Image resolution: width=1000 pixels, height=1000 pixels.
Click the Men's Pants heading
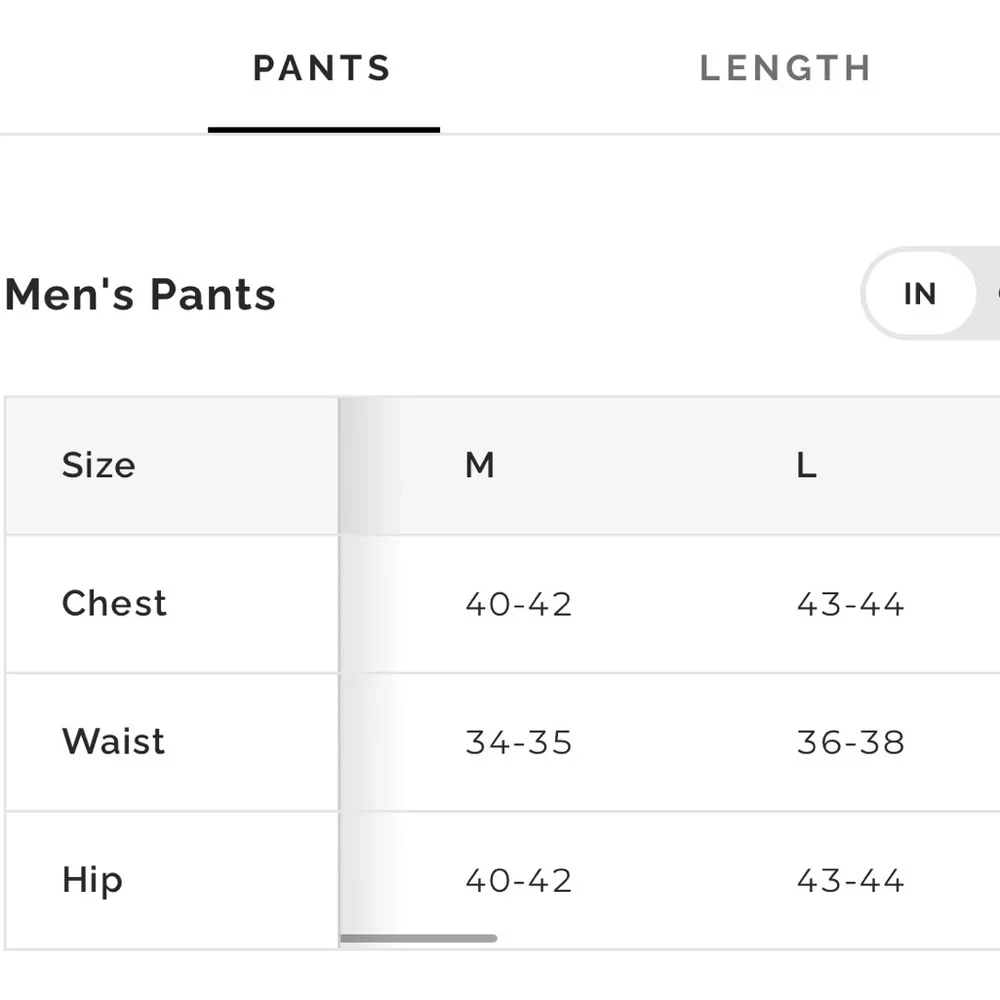(x=140, y=295)
